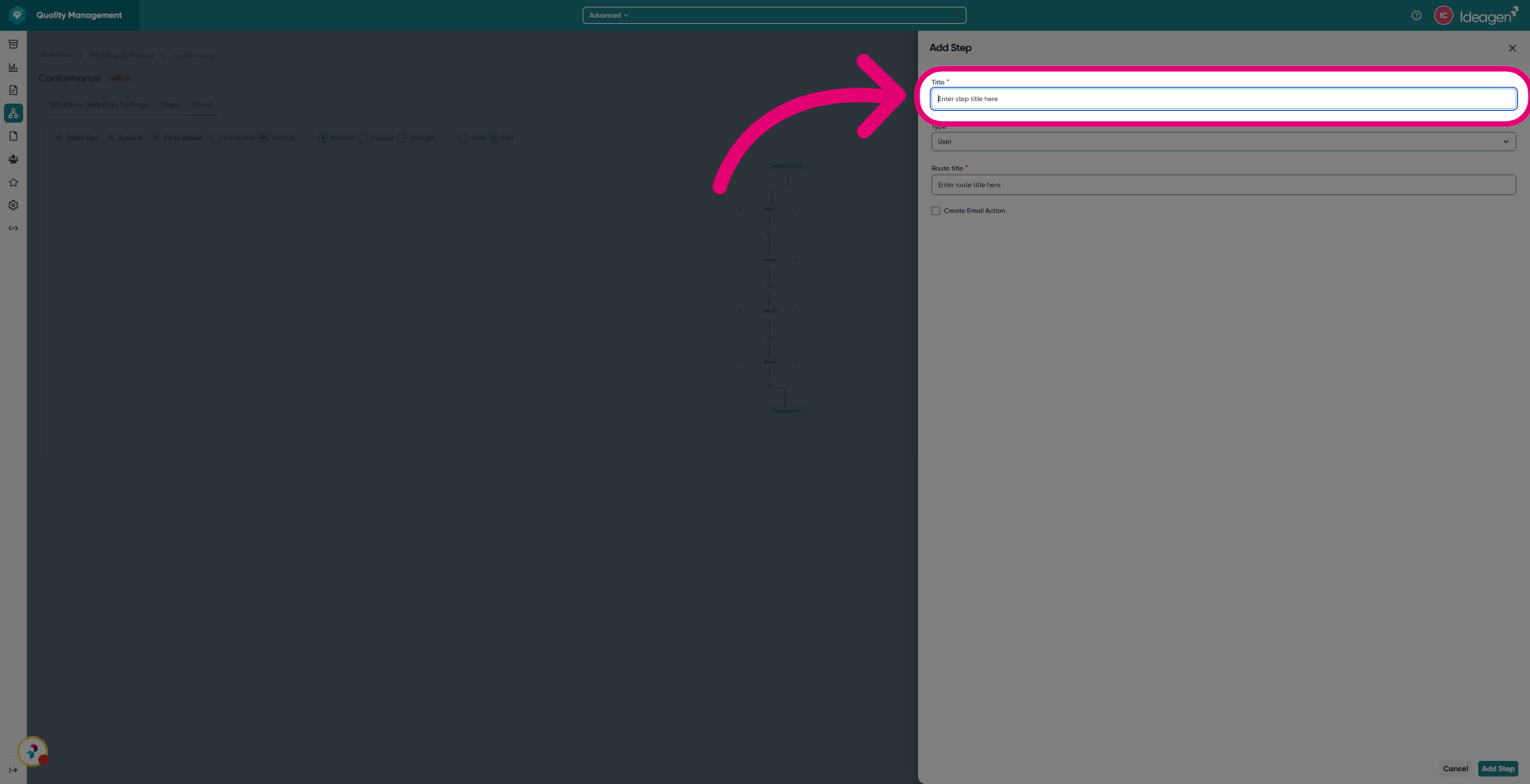Open the Type dropdown showing User

(1223, 142)
